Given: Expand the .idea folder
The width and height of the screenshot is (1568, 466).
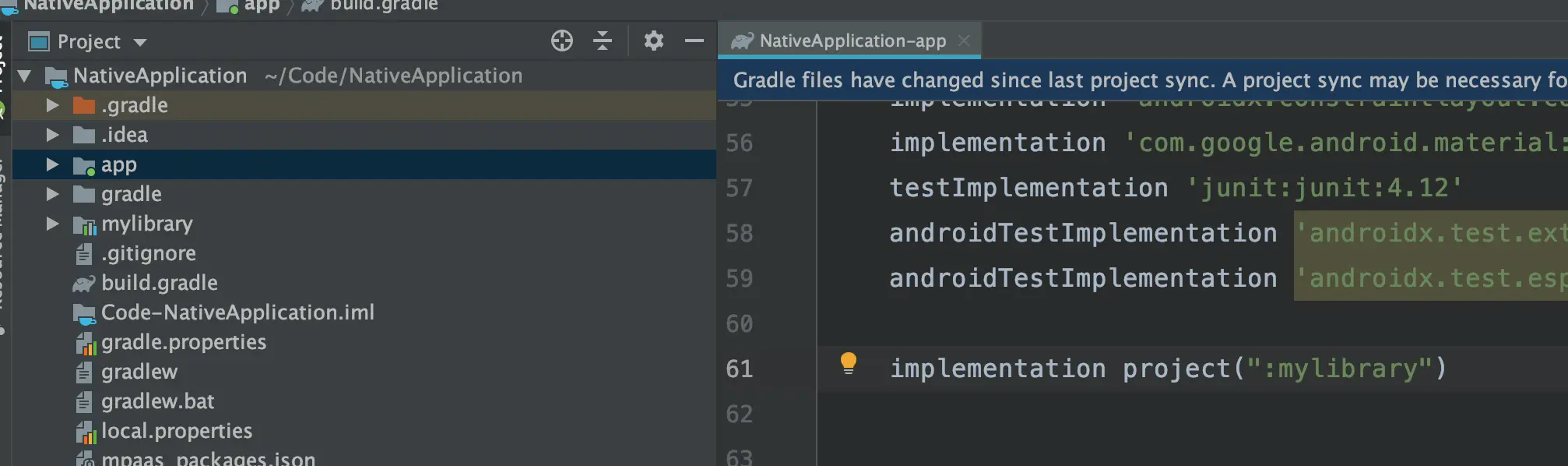Looking at the screenshot, I should click(52, 135).
